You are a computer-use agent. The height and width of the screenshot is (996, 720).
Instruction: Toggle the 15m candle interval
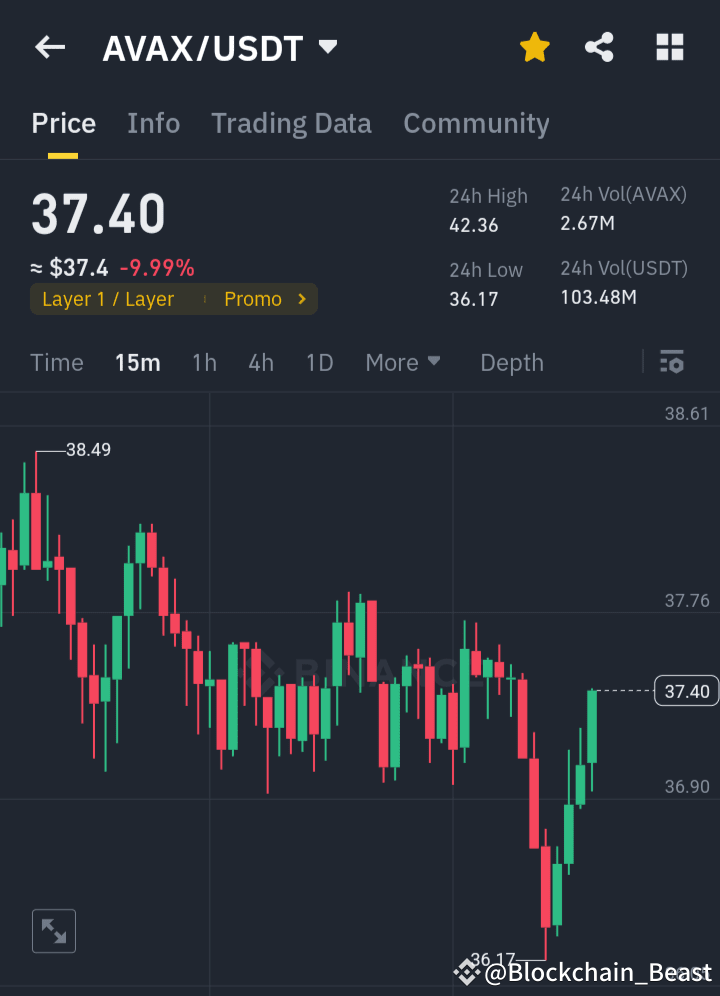pos(137,362)
